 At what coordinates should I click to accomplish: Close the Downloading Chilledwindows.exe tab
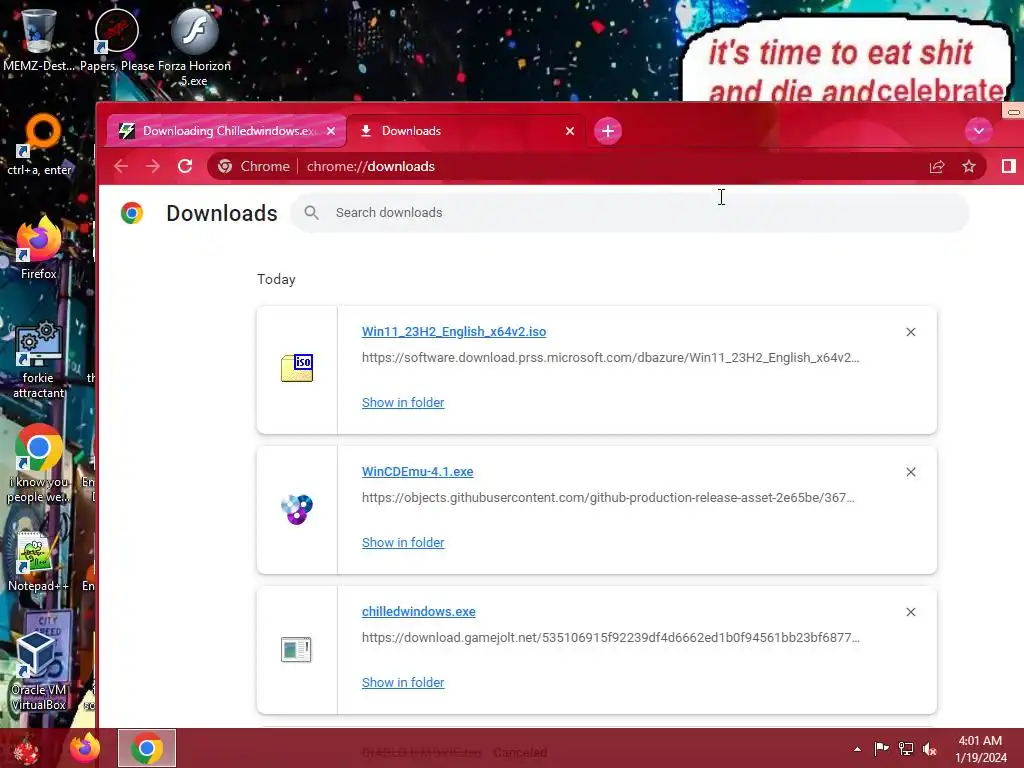pyautogui.click(x=331, y=131)
